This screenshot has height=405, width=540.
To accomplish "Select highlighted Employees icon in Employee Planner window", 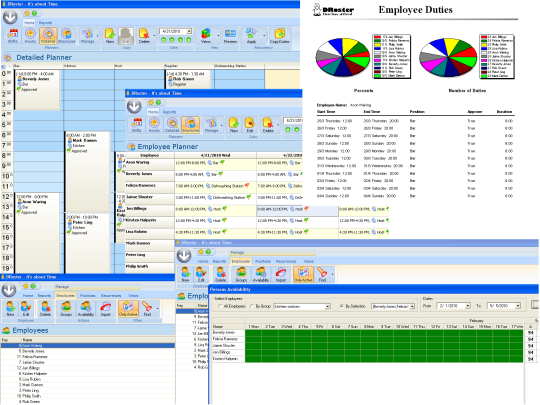I will tap(190, 125).
